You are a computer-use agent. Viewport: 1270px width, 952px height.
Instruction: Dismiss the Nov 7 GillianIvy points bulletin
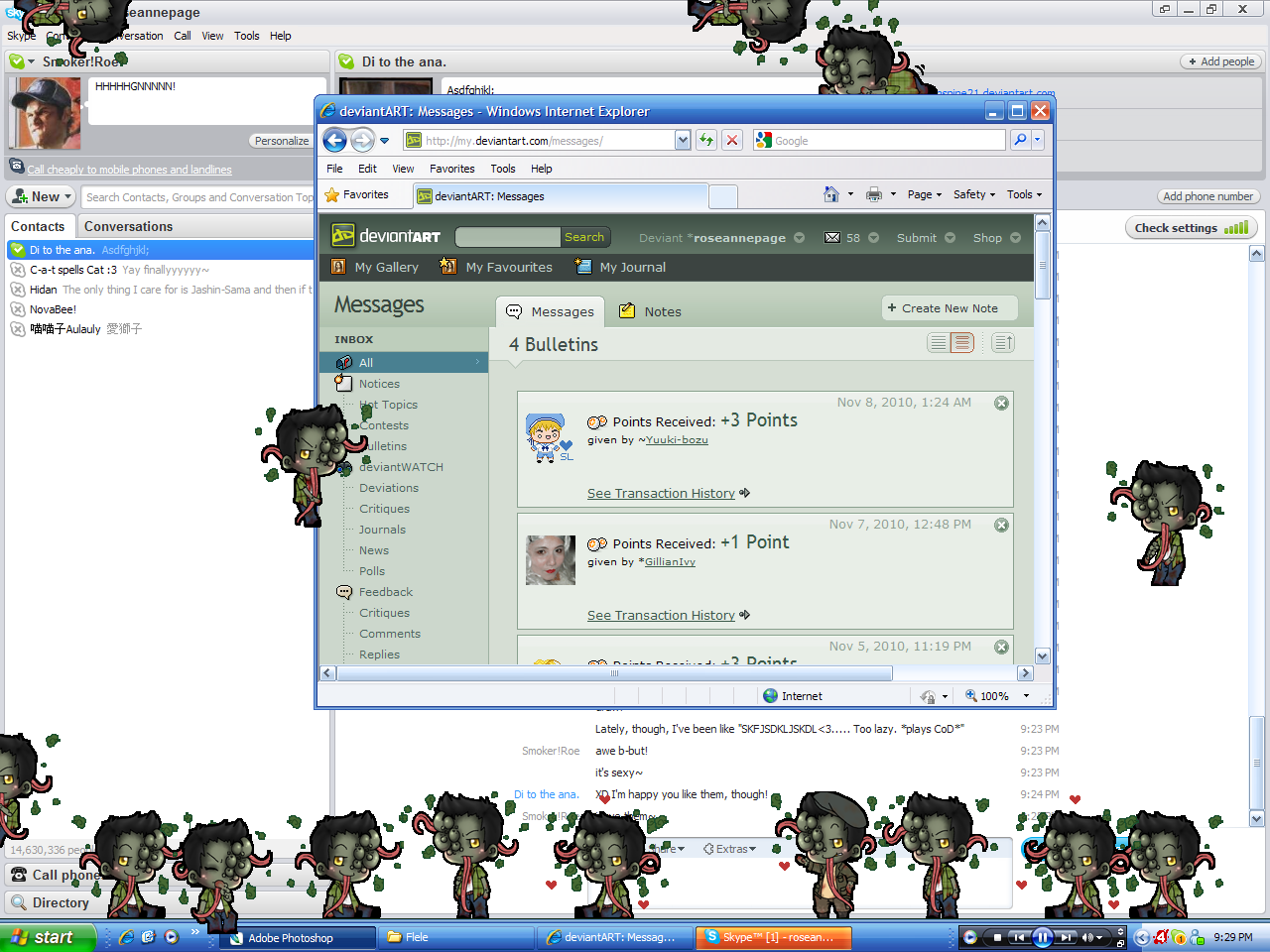click(x=1001, y=525)
